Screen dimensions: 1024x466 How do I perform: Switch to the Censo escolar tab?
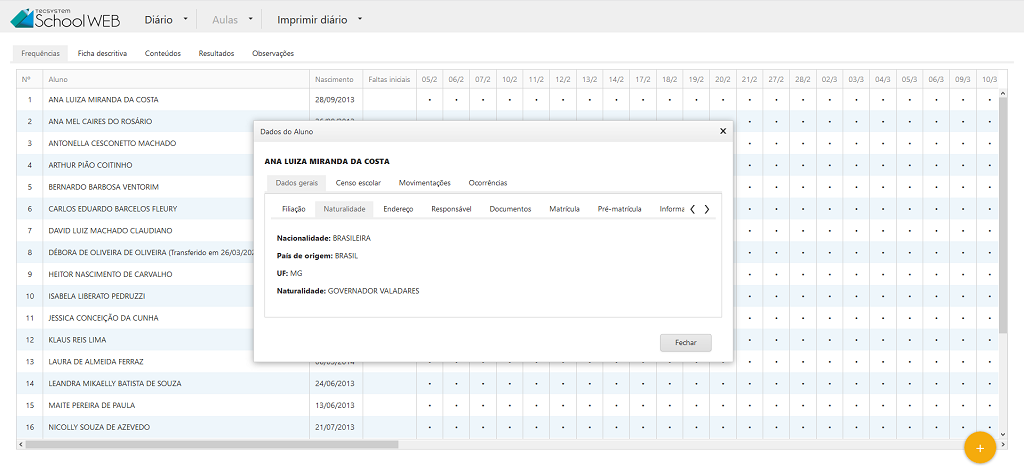coord(358,183)
